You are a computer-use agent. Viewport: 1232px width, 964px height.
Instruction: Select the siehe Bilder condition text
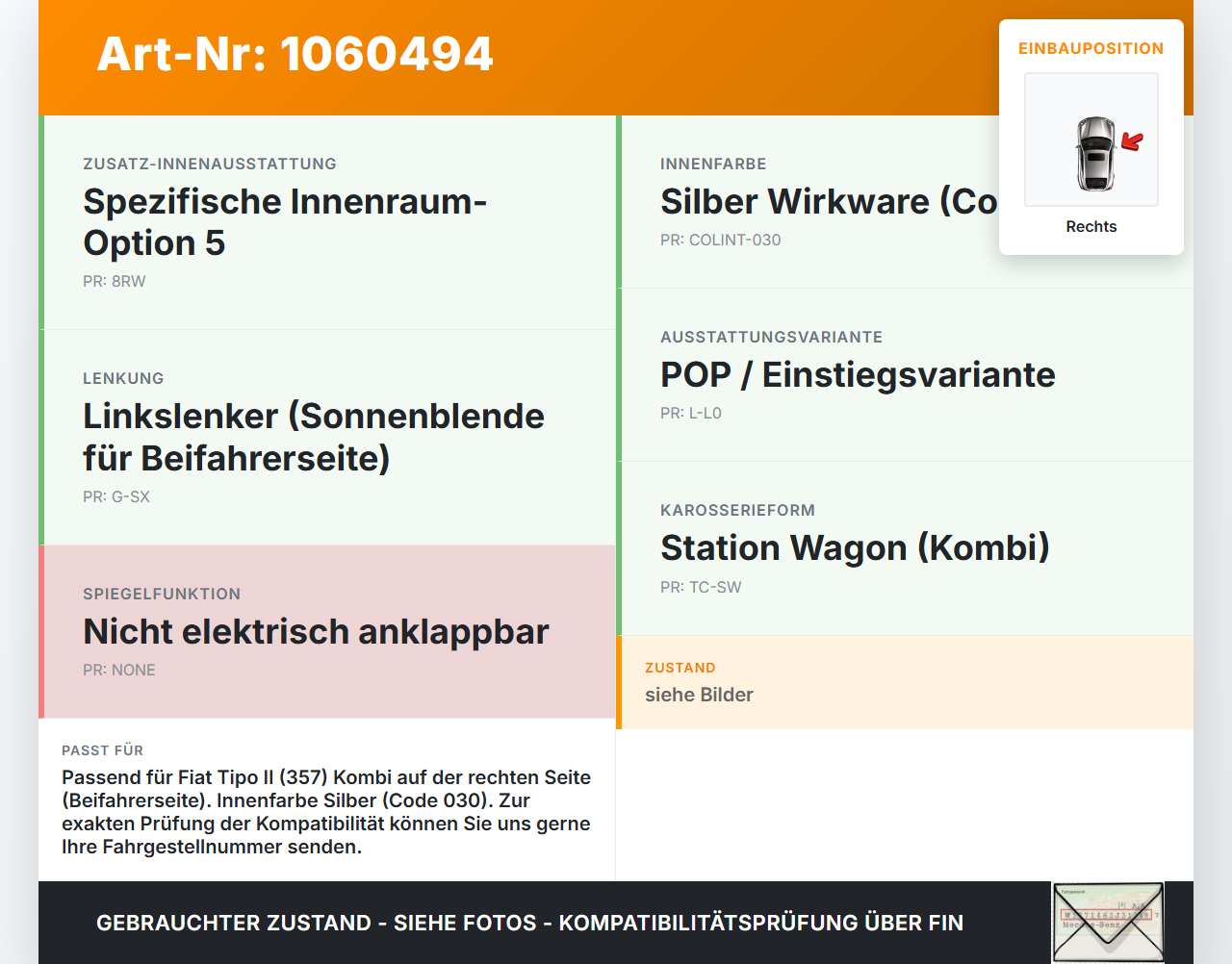click(699, 695)
